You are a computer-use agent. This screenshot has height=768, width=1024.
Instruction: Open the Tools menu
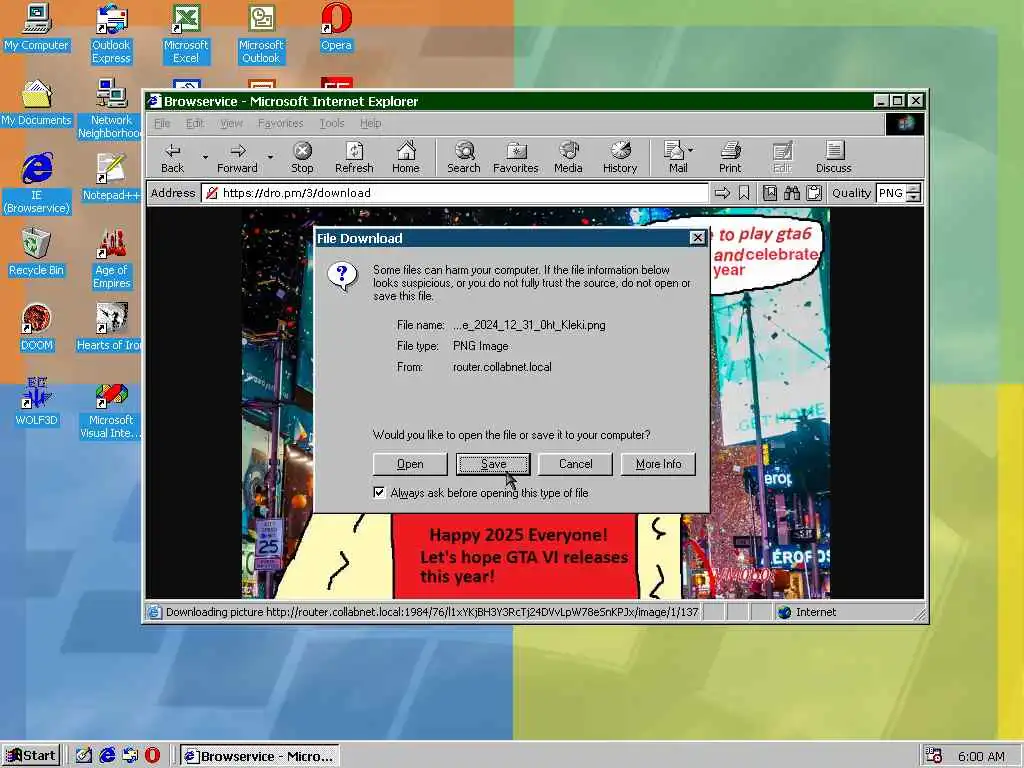(332, 123)
